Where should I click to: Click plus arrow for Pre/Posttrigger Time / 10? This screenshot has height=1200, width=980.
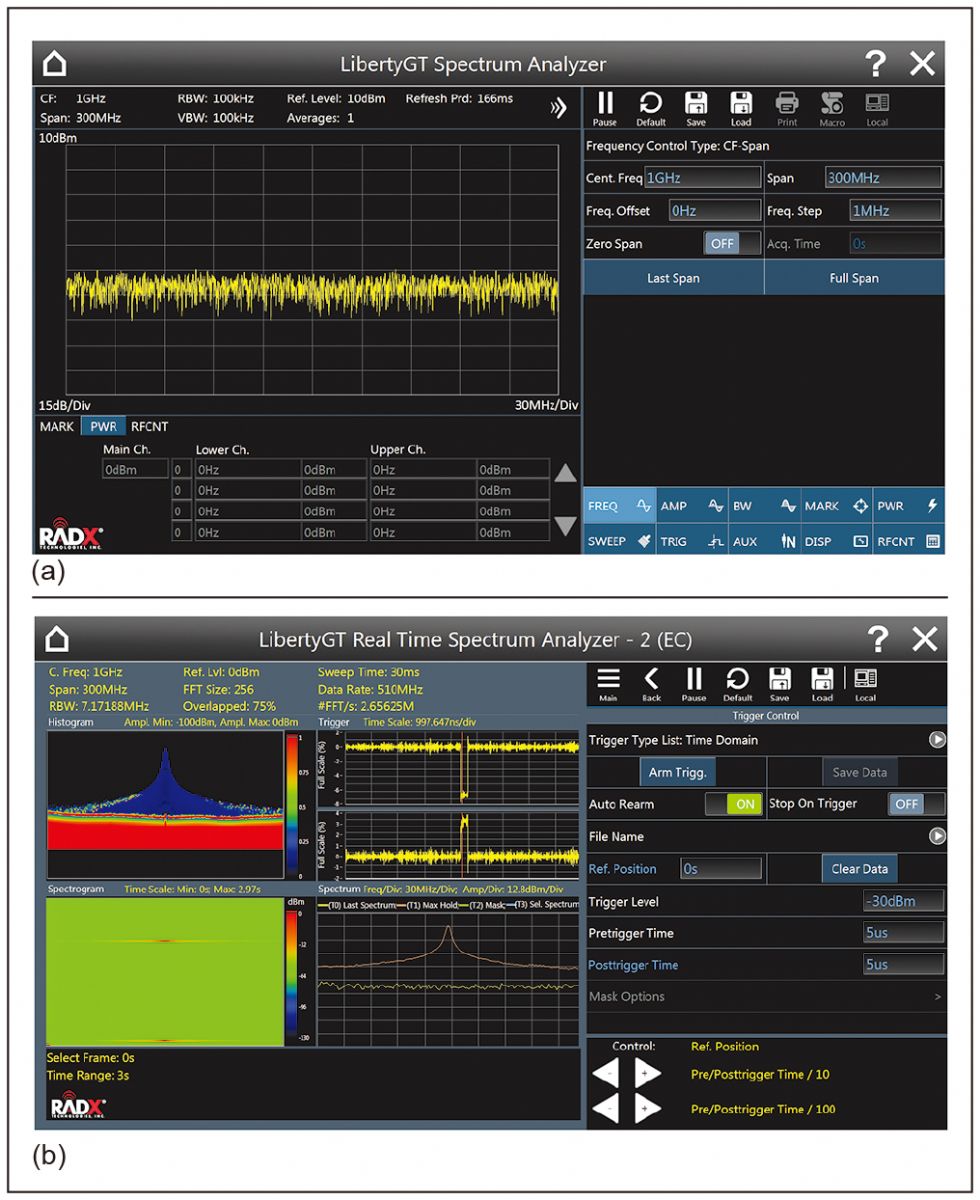pyautogui.click(x=646, y=1075)
